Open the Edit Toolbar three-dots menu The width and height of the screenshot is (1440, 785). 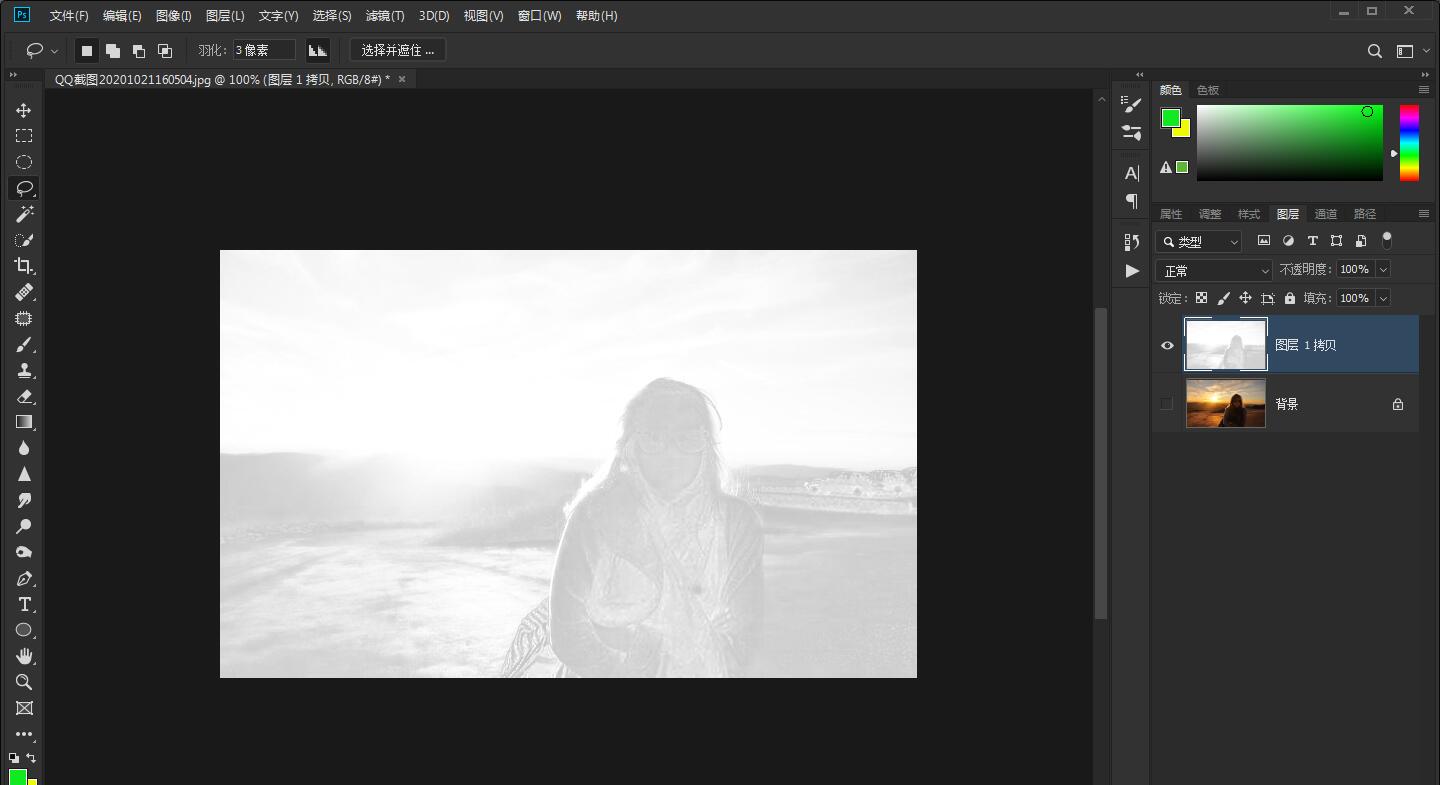(x=24, y=734)
